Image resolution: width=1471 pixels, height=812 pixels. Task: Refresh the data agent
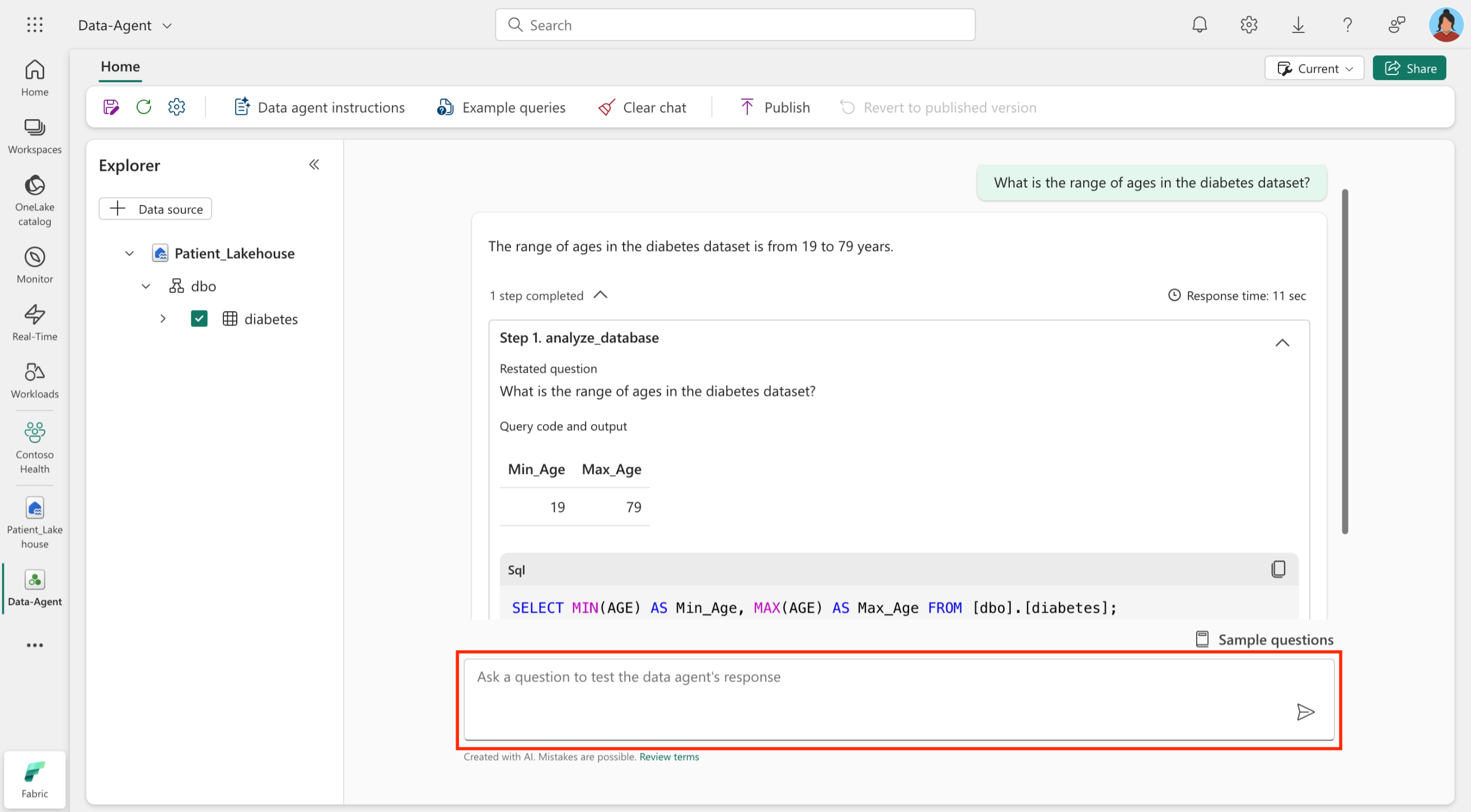click(x=144, y=107)
